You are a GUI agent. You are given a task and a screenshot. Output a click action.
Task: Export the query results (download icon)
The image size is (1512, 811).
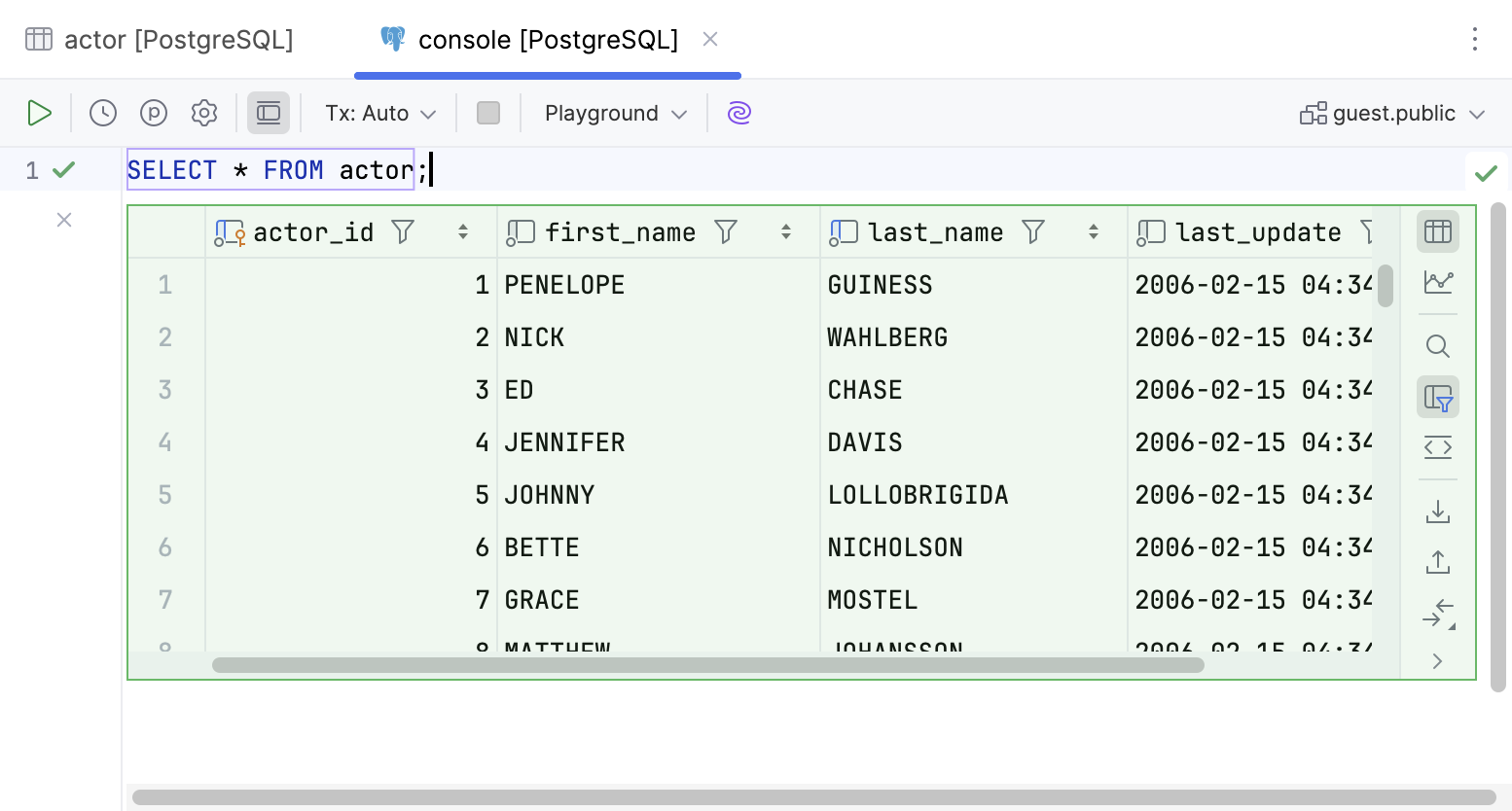click(x=1437, y=510)
